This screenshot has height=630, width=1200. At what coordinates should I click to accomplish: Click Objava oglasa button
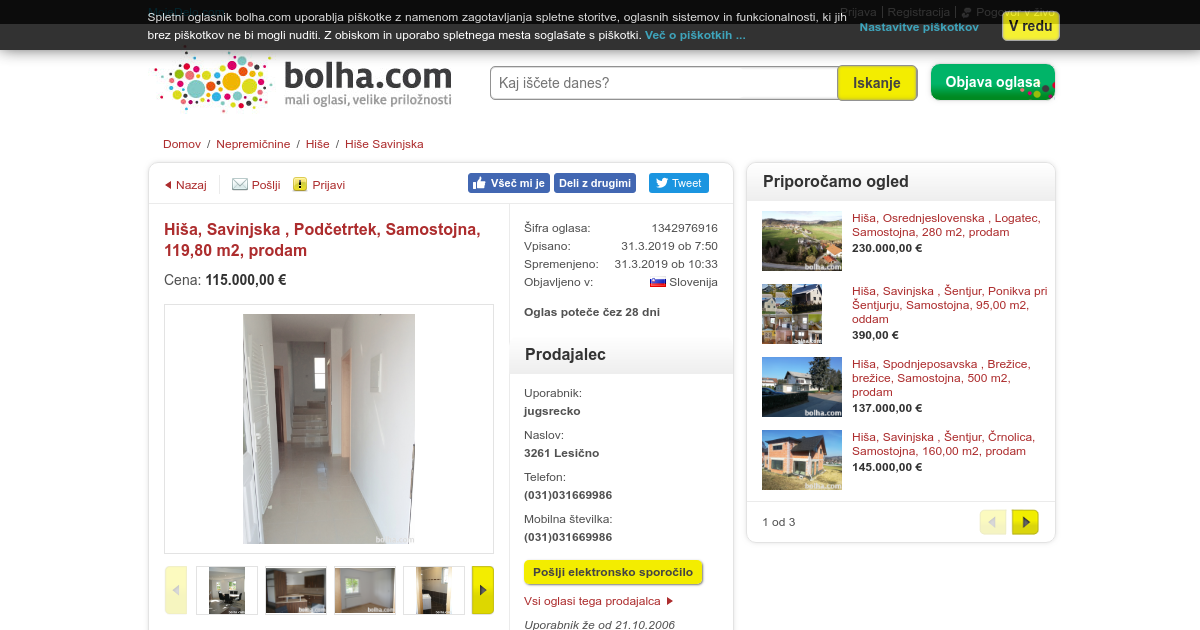pyautogui.click(x=993, y=82)
